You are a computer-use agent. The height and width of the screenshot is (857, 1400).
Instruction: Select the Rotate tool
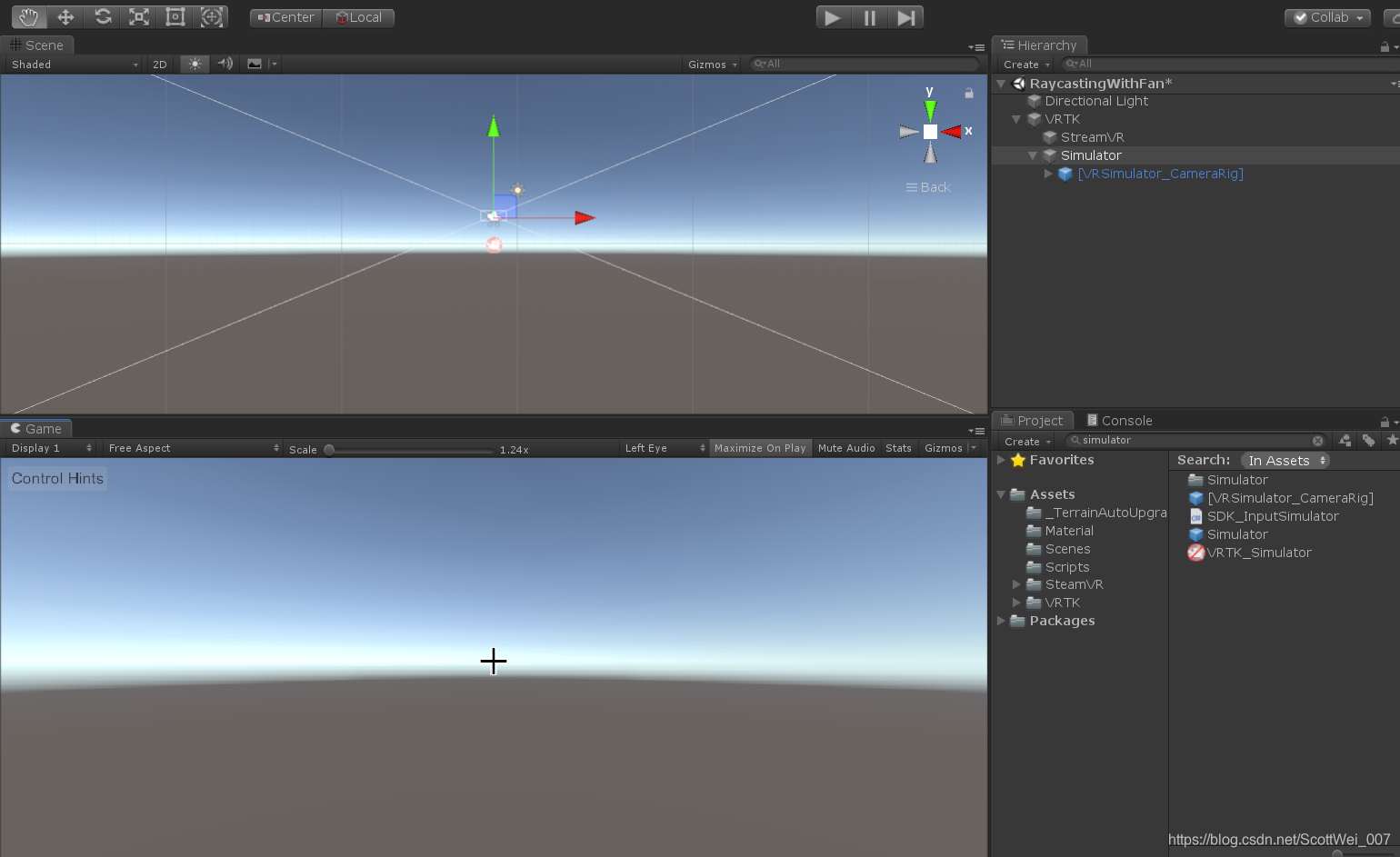coord(102,16)
